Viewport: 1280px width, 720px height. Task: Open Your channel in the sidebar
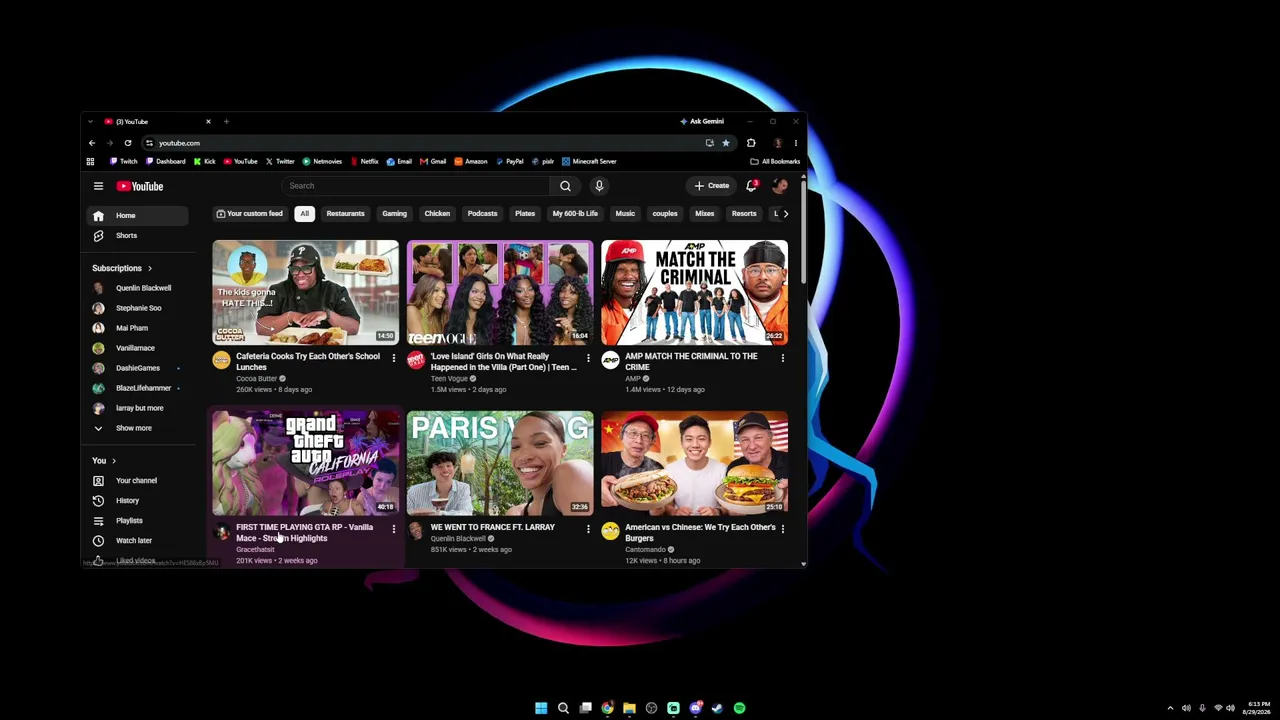pyautogui.click(x=136, y=481)
